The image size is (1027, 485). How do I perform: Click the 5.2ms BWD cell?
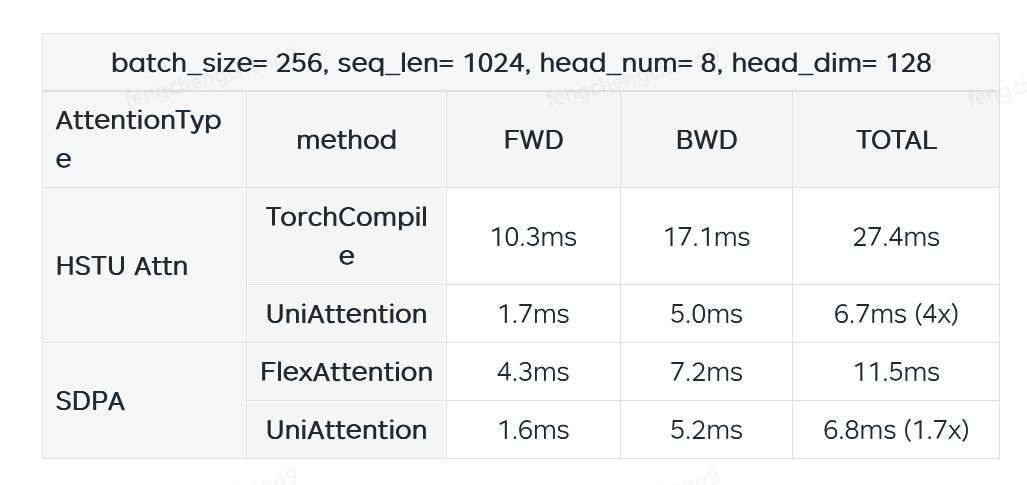[x=706, y=430]
